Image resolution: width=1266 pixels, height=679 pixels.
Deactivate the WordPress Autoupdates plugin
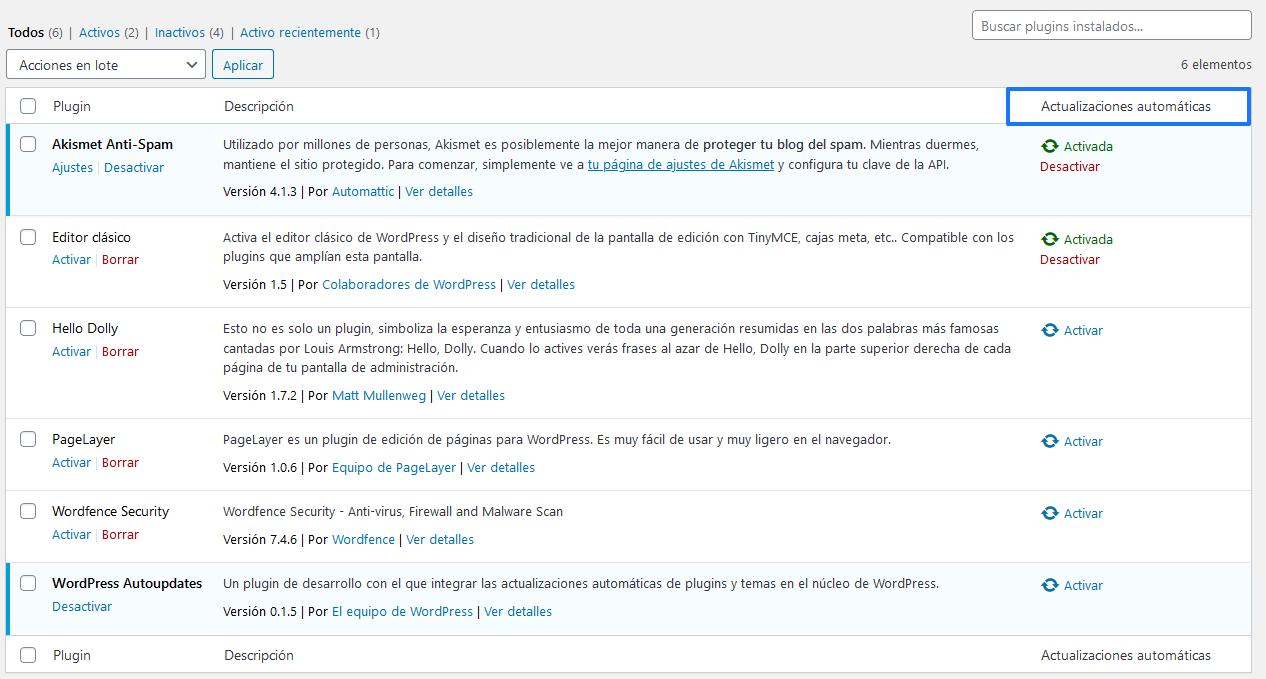82,607
